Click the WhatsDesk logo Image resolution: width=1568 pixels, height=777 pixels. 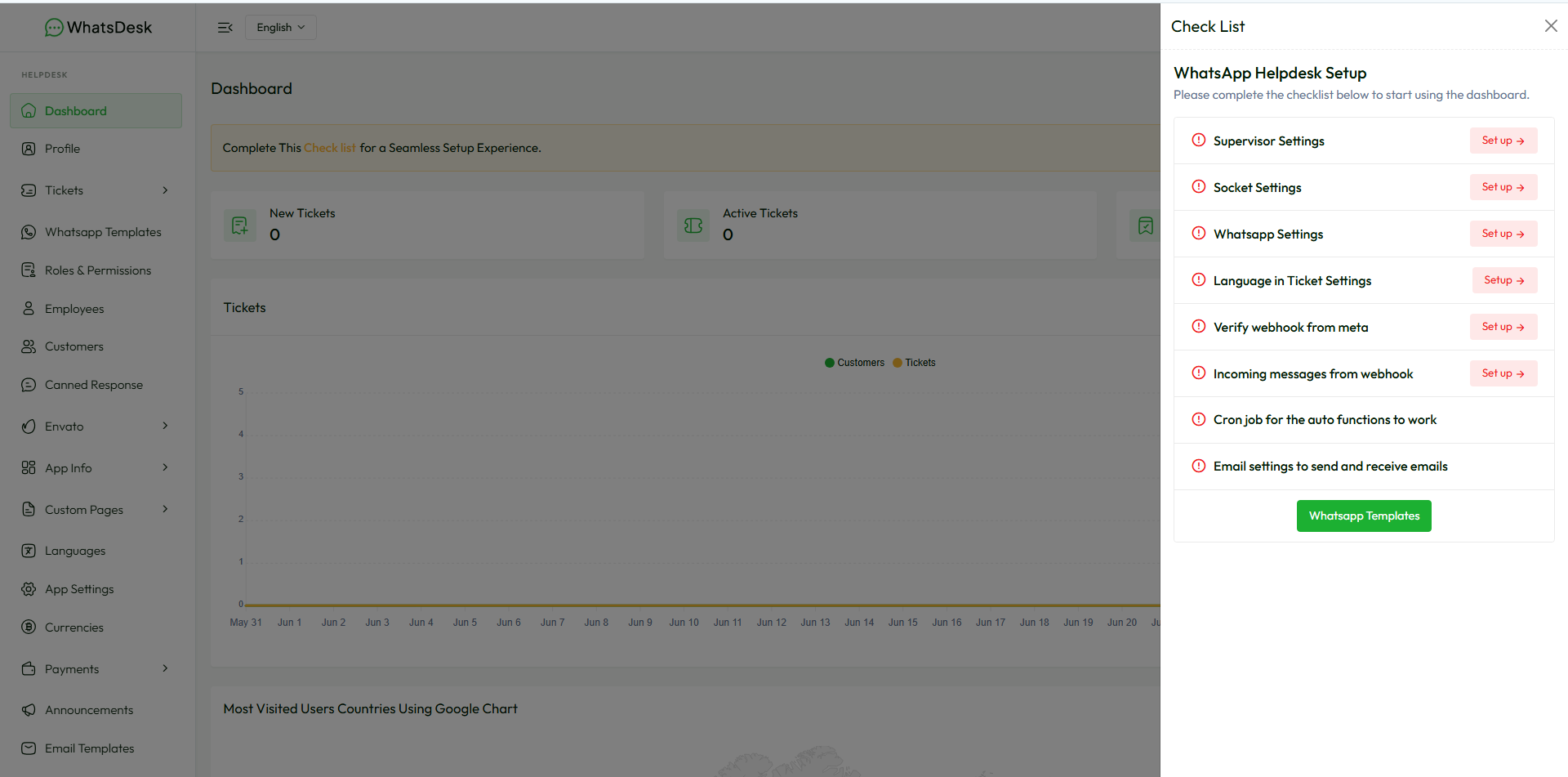[98, 28]
